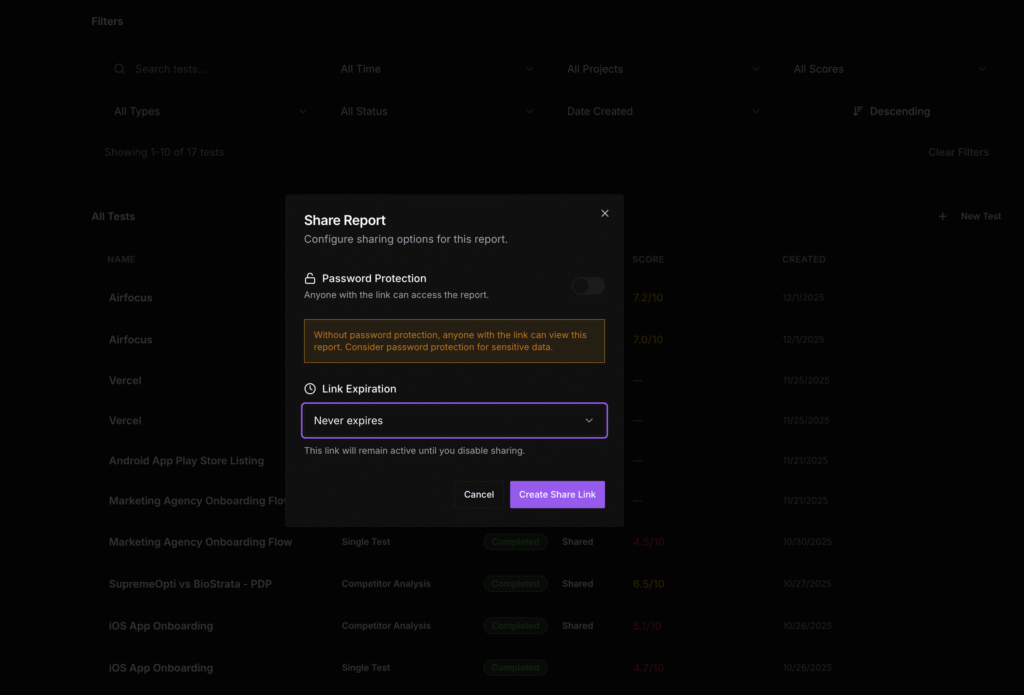Cancel the Share Report dialog

[479, 494]
